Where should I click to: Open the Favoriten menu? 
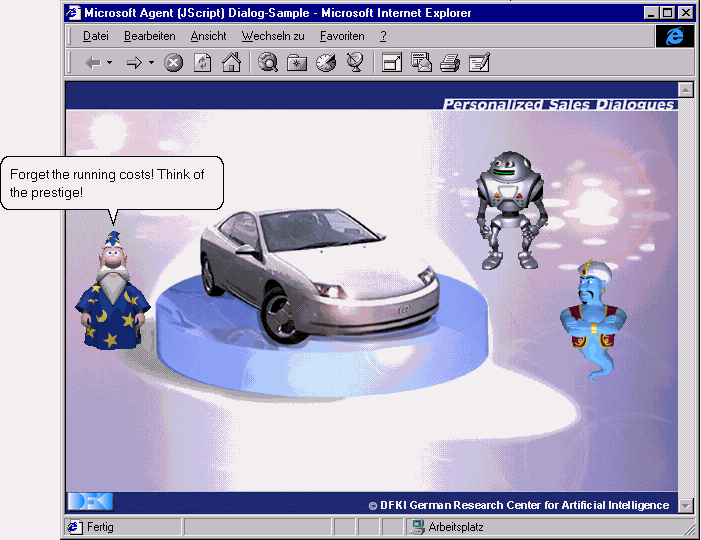(342, 36)
